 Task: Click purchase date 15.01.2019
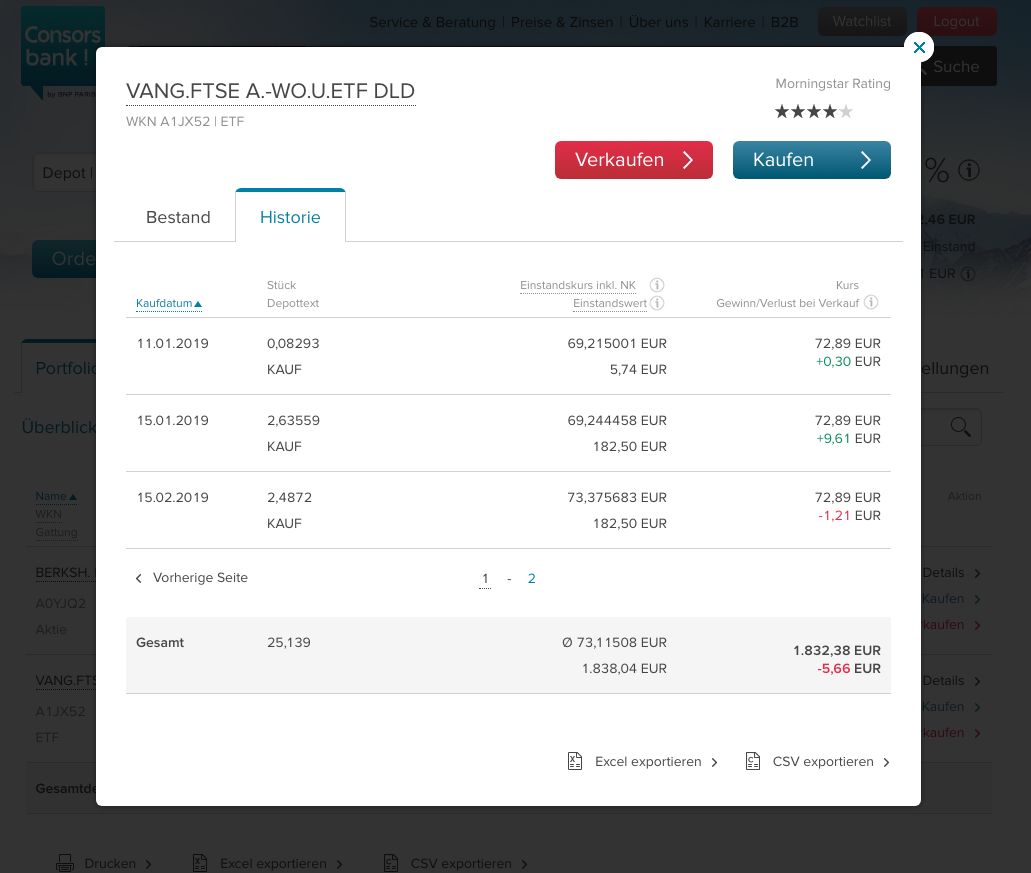(x=172, y=420)
